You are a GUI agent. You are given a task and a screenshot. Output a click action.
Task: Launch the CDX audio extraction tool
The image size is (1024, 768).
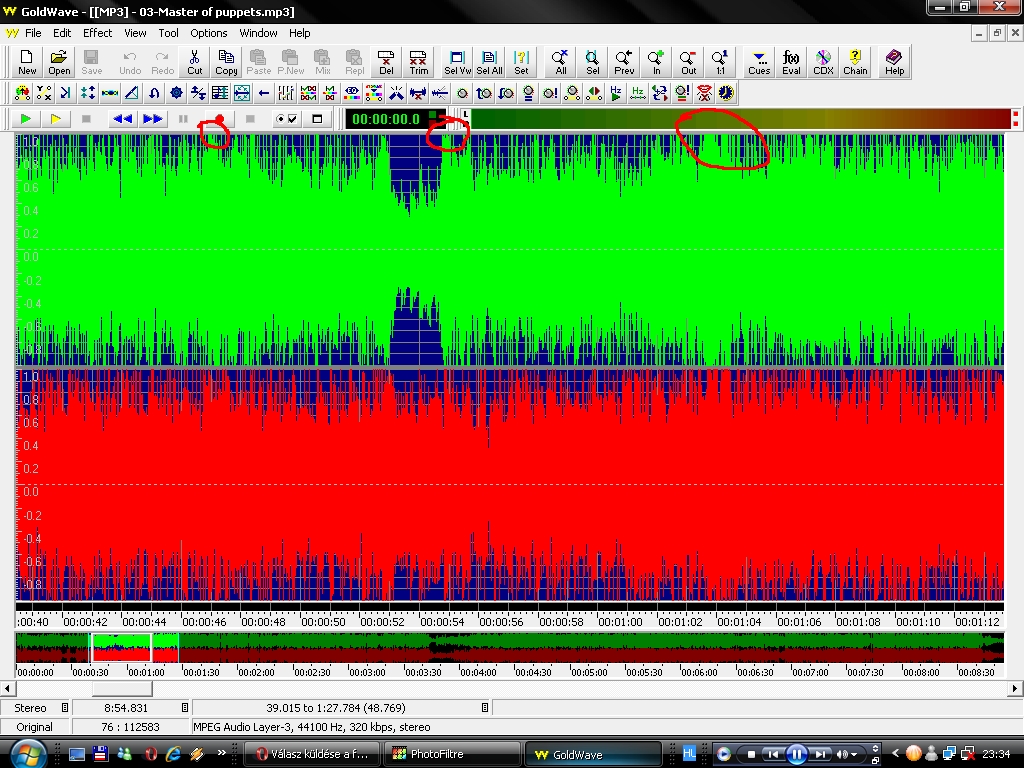click(x=823, y=62)
